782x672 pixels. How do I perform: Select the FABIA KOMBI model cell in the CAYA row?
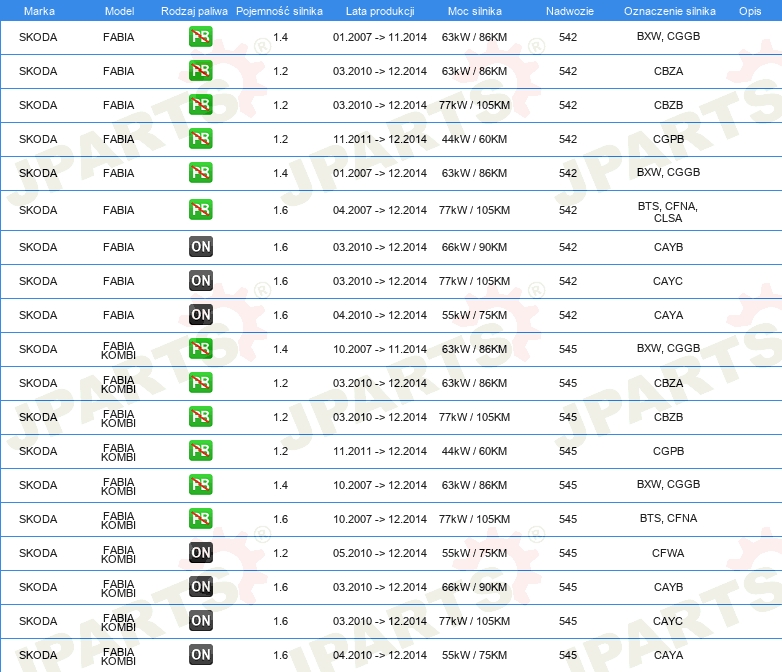(118, 656)
